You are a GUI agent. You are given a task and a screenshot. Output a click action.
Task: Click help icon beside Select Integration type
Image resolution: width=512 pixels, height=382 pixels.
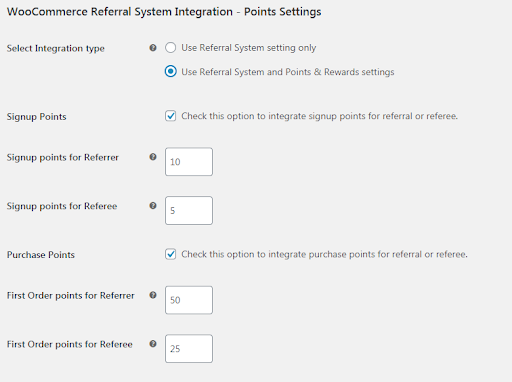[153, 48]
